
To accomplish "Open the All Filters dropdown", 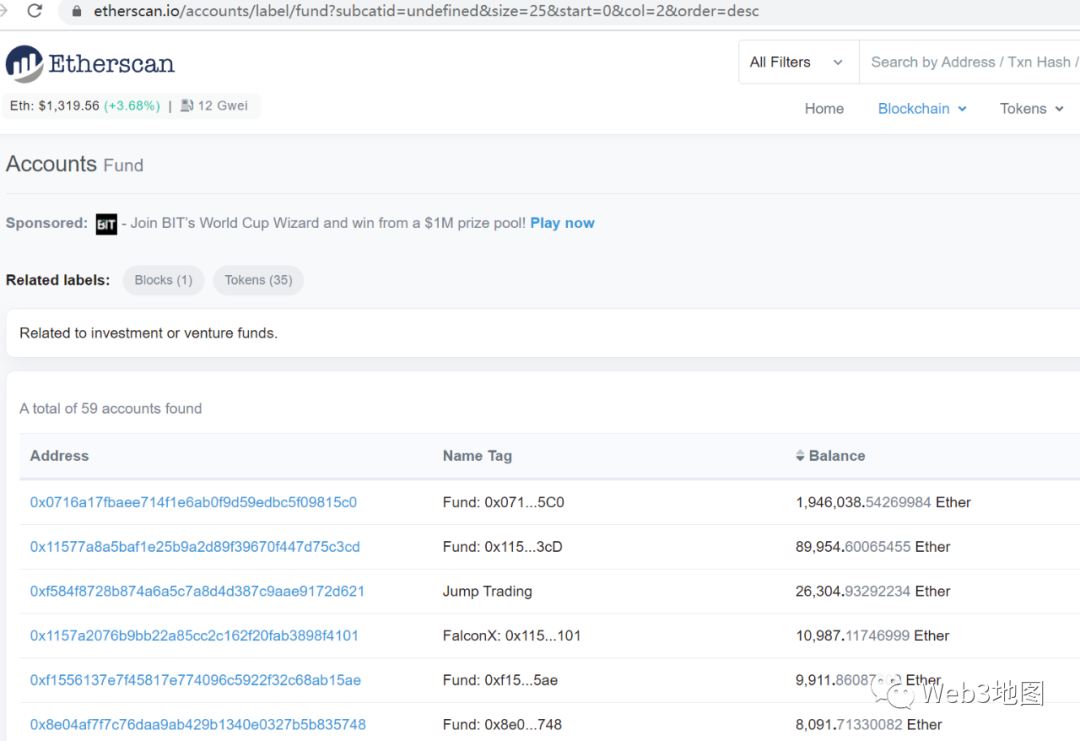I will coord(798,62).
